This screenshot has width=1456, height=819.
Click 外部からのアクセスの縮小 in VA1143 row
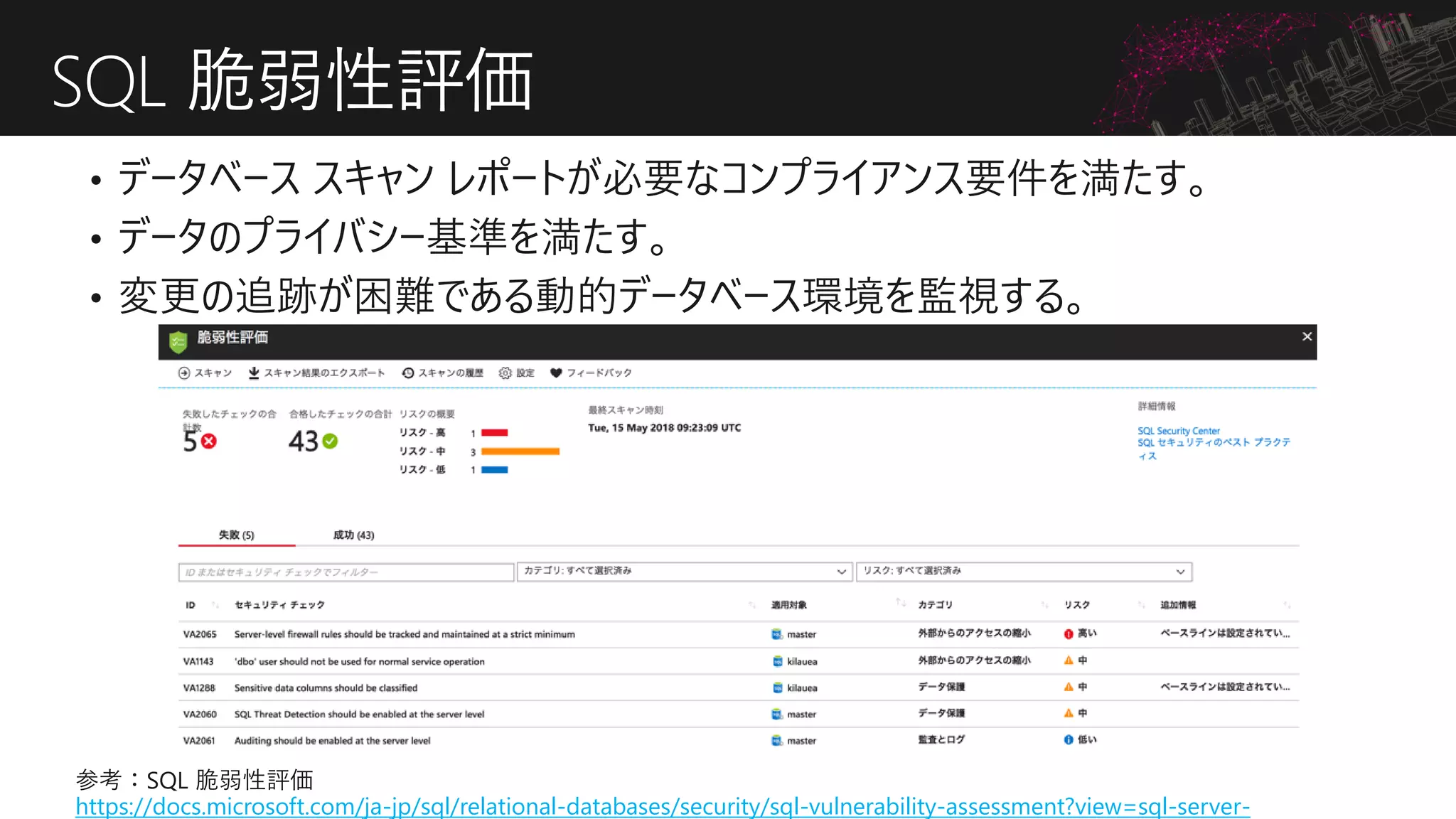tap(974, 660)
